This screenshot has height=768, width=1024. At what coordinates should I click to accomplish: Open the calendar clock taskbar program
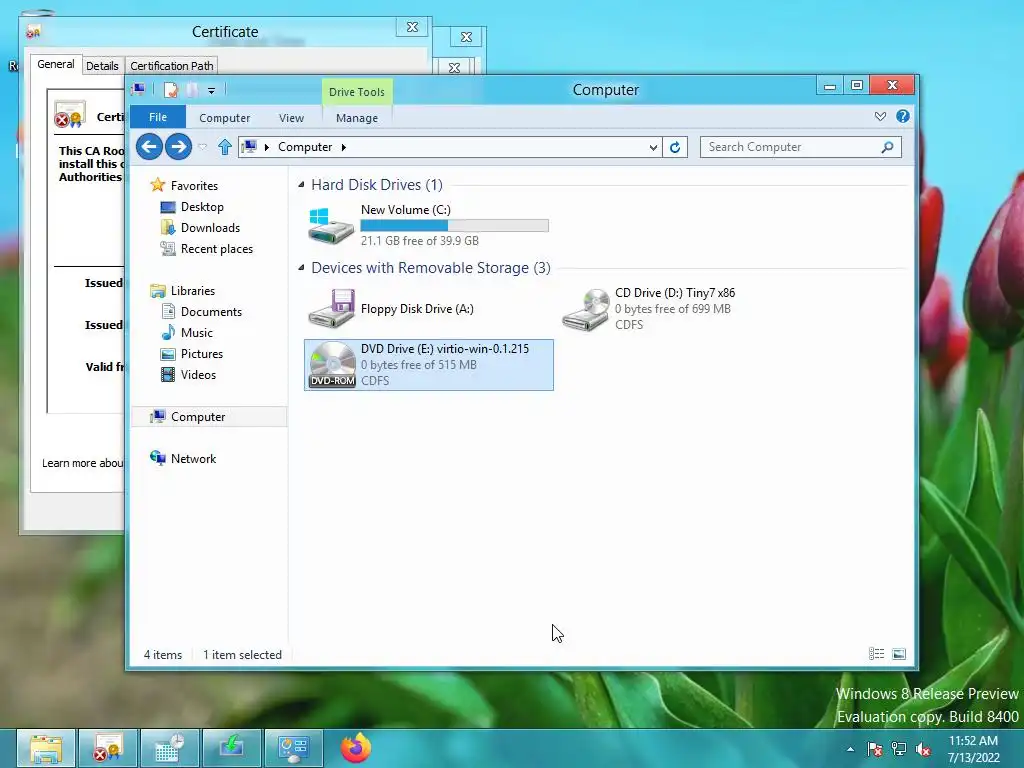click(169, 748)
